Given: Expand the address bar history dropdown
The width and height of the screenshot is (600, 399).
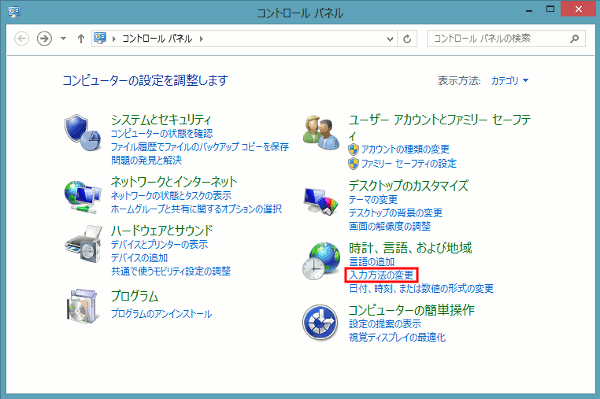Looking at the screenshot, I should point(390,39).
